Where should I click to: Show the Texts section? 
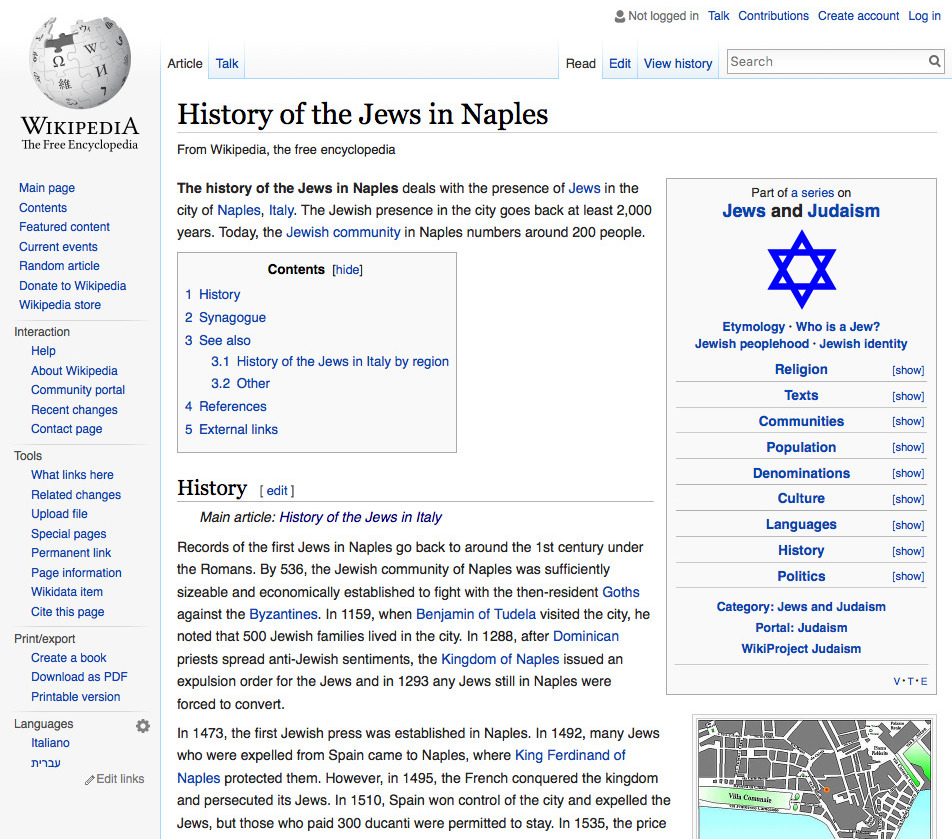[x=908, y=396]
